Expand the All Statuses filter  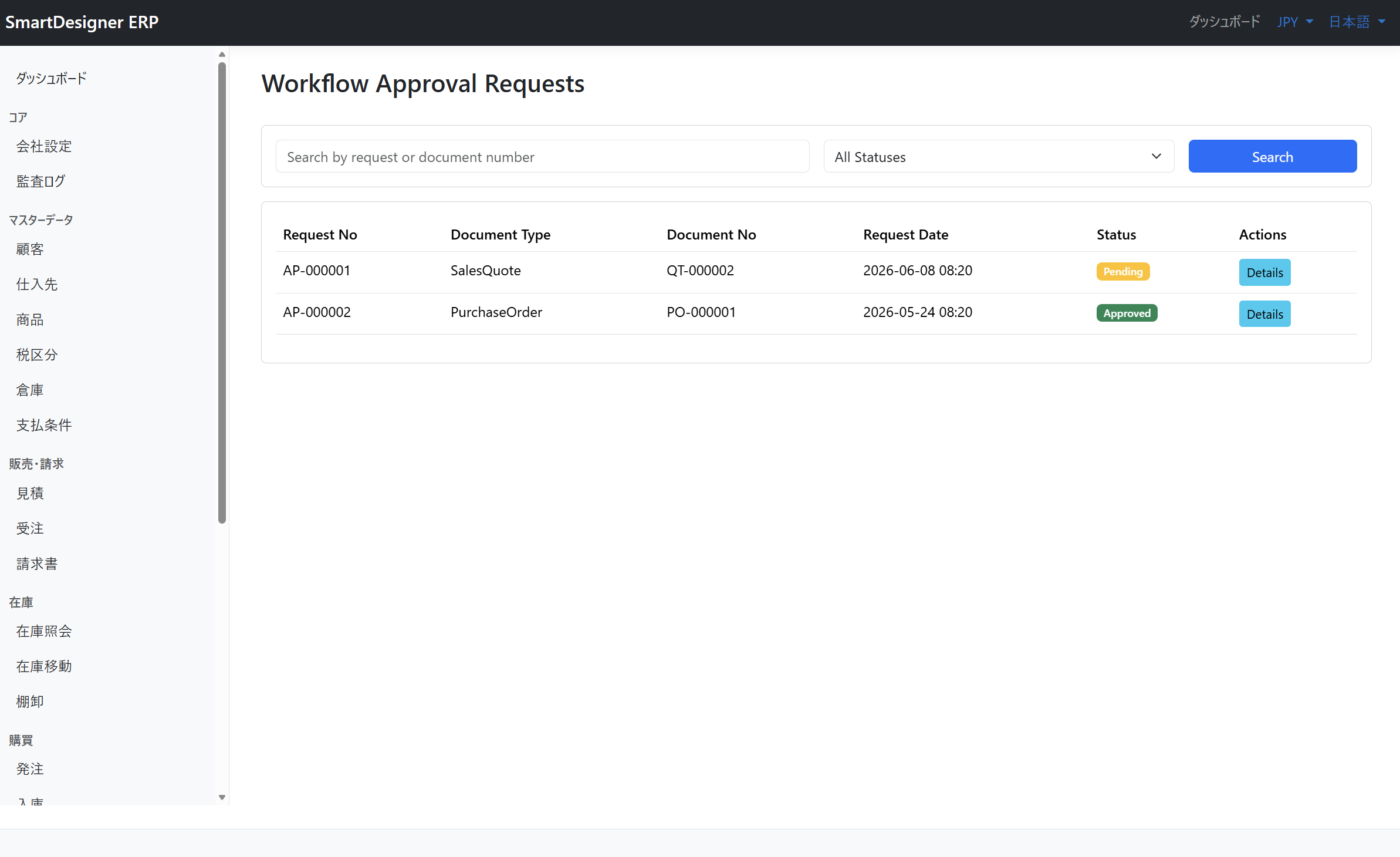pos(999,157)
